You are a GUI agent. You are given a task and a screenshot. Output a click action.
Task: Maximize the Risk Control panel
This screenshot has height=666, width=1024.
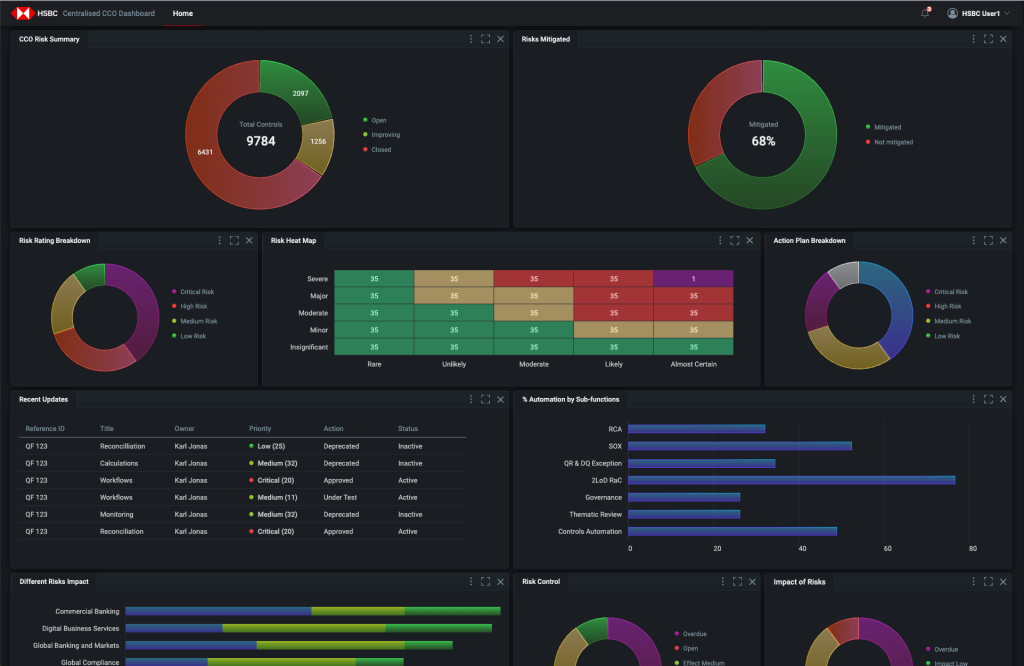click(737, 581)
